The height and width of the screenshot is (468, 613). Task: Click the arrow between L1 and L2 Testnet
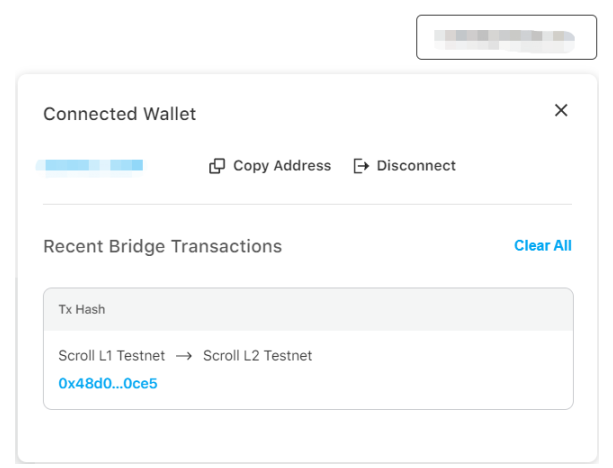[x=184, y=356]
